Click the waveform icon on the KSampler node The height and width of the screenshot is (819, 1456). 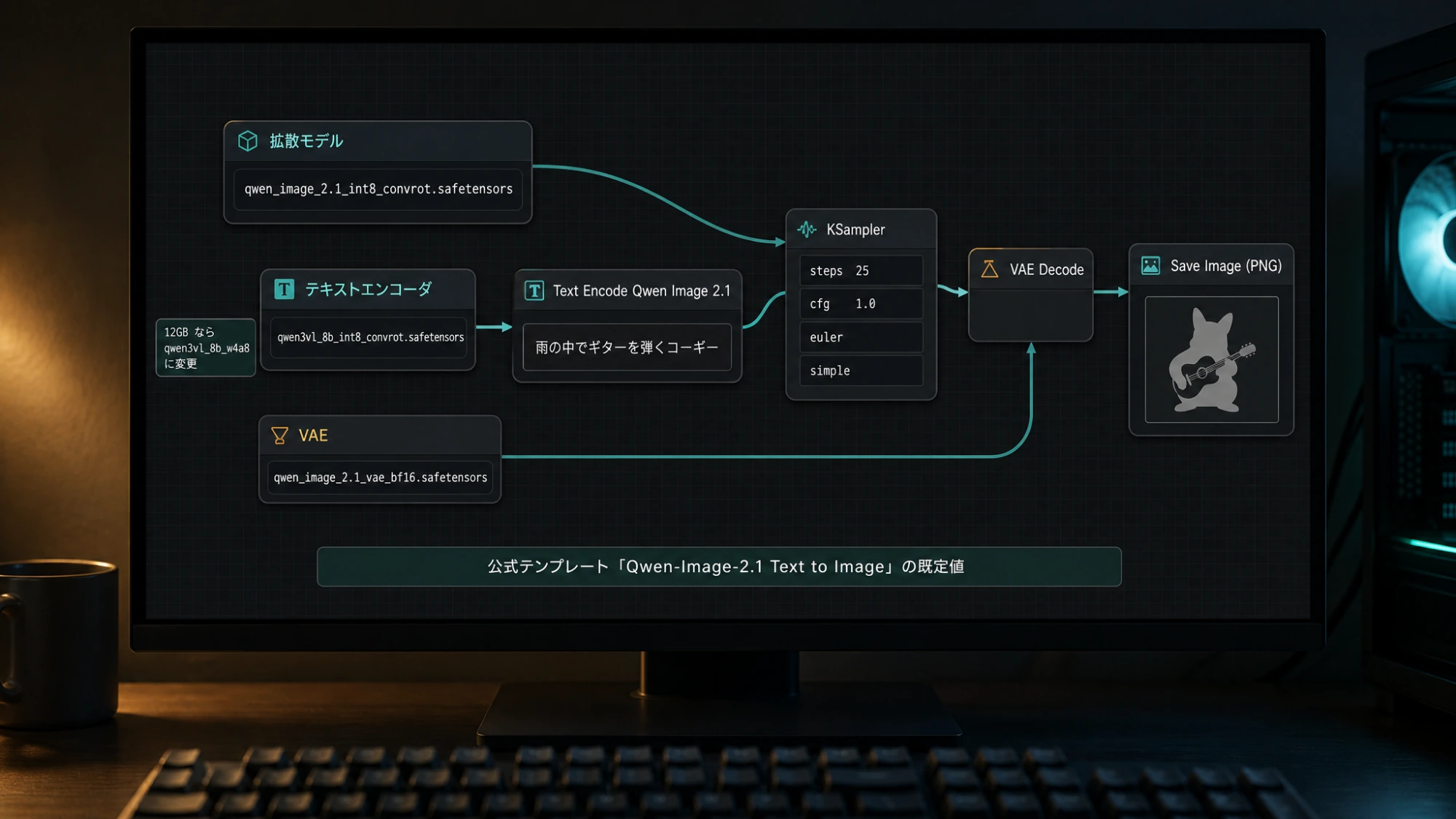click(807, 229)
